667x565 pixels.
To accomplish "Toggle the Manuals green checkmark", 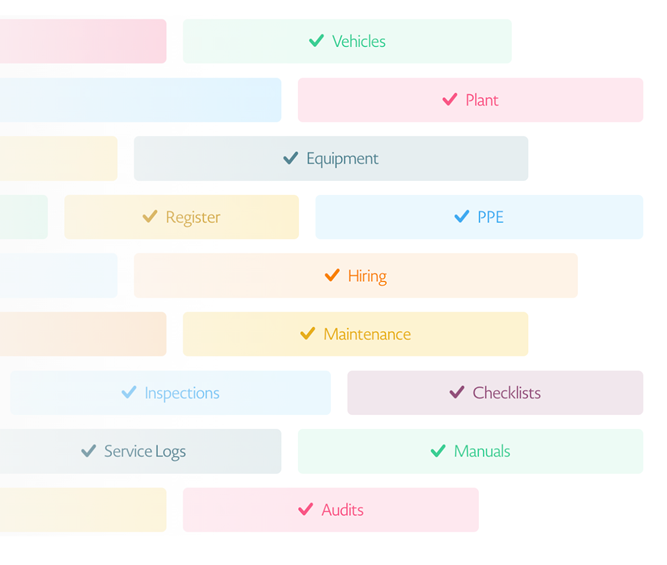I will tap(438, 451).
